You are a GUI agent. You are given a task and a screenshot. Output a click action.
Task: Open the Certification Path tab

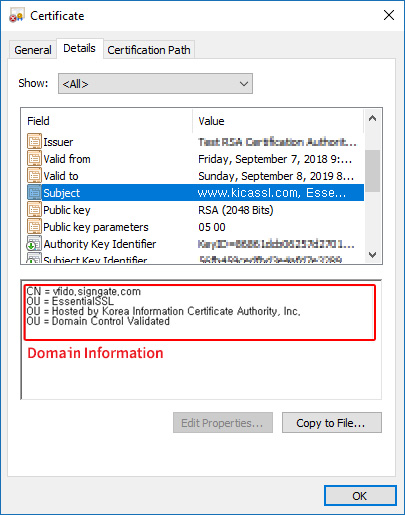click(149, 50)
